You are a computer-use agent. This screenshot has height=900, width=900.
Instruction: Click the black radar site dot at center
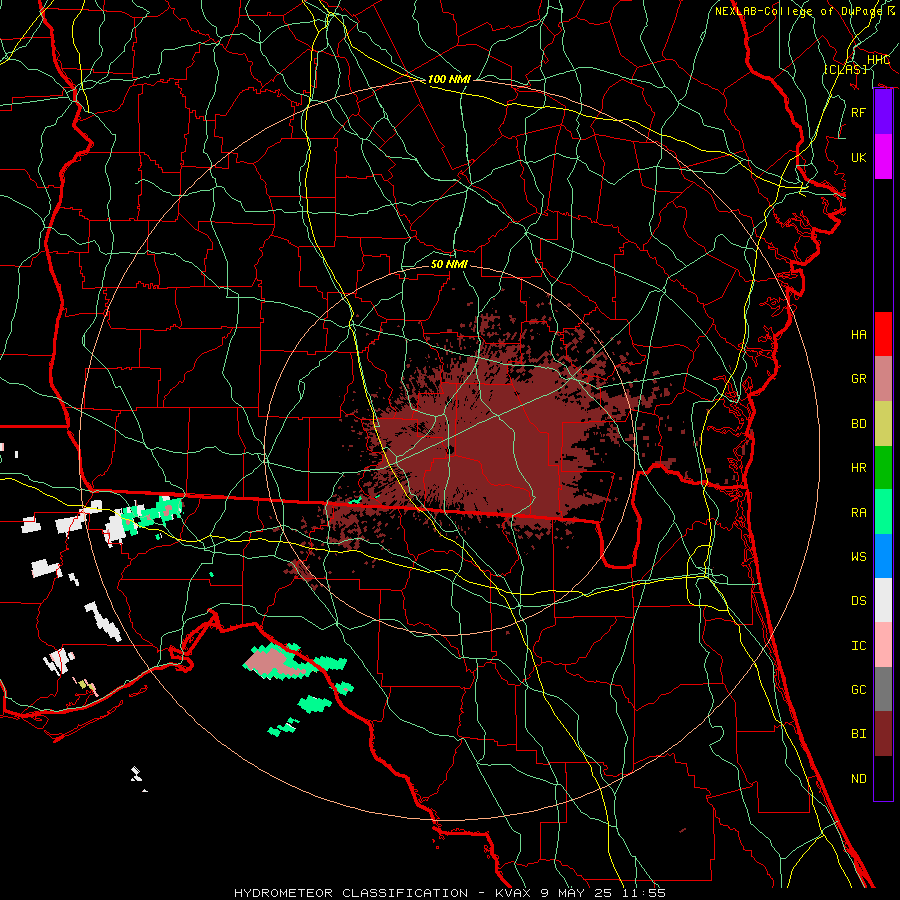coord(451,450)
